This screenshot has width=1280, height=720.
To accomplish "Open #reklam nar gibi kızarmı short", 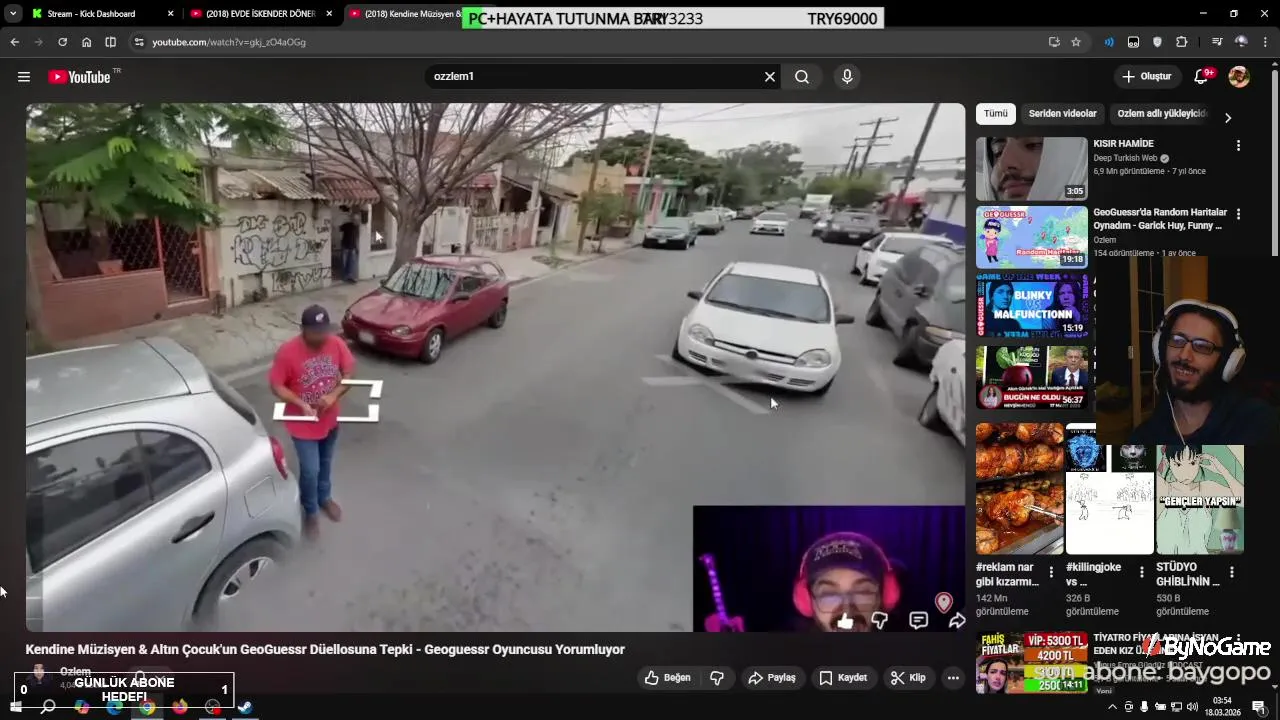I will click(1019, 488).
